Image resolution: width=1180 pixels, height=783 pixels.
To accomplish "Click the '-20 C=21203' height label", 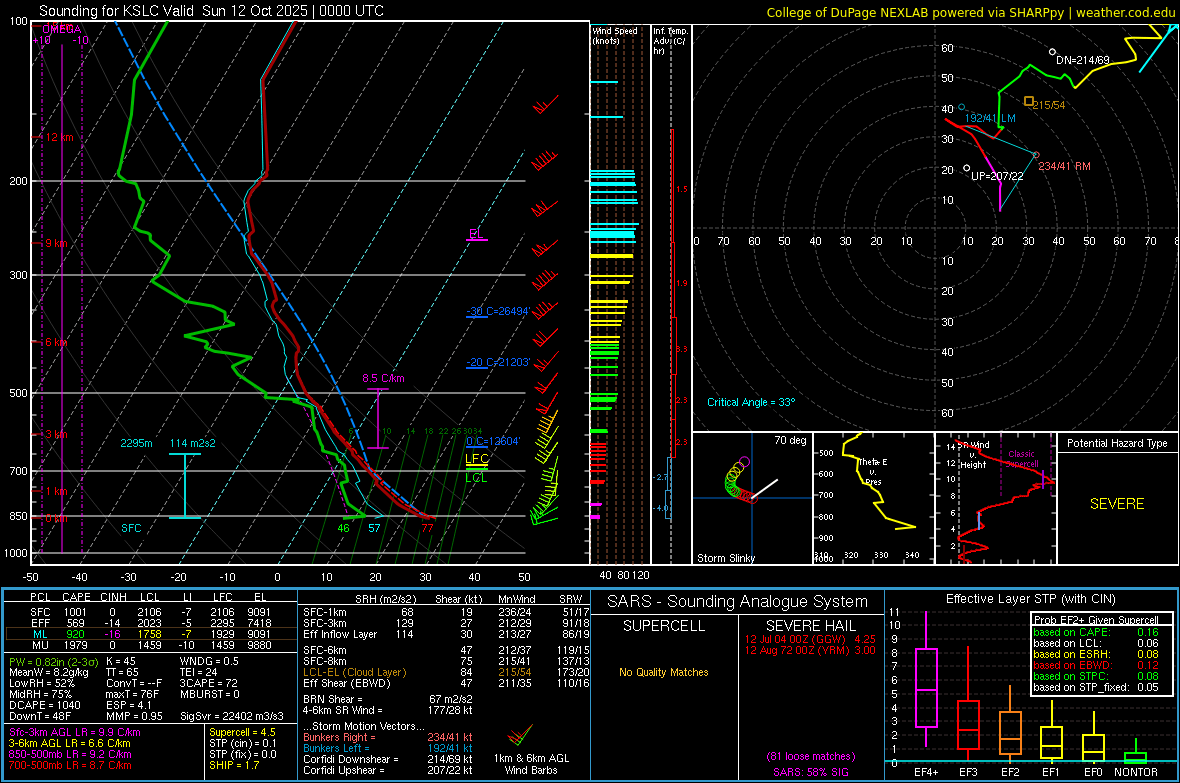I will 498,362.
